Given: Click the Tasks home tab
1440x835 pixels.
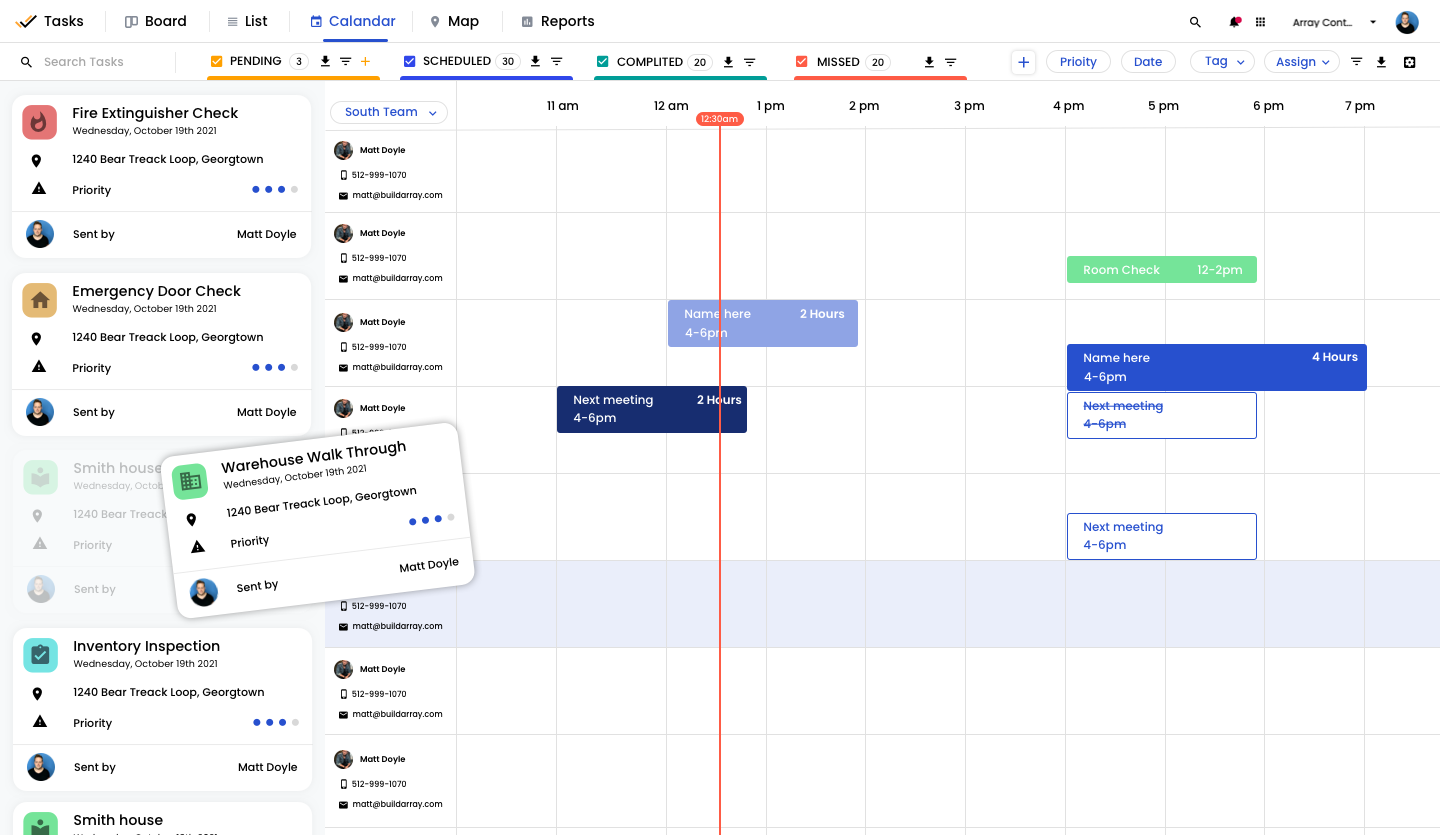Looking at the screenshot, I should click(50, 21).
